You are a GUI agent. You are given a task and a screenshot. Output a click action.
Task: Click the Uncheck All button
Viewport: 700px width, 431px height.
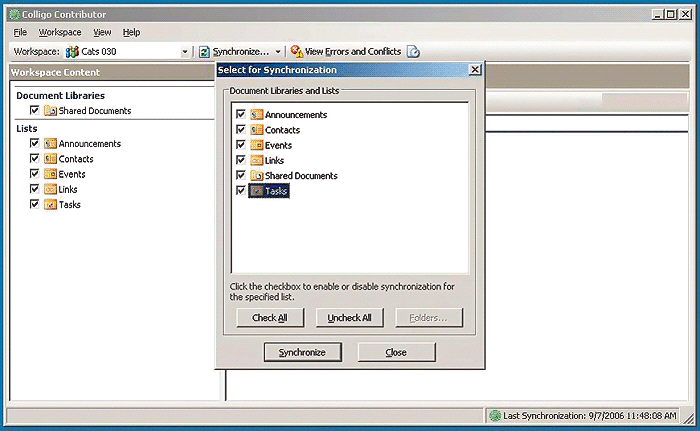click(350, 318)
